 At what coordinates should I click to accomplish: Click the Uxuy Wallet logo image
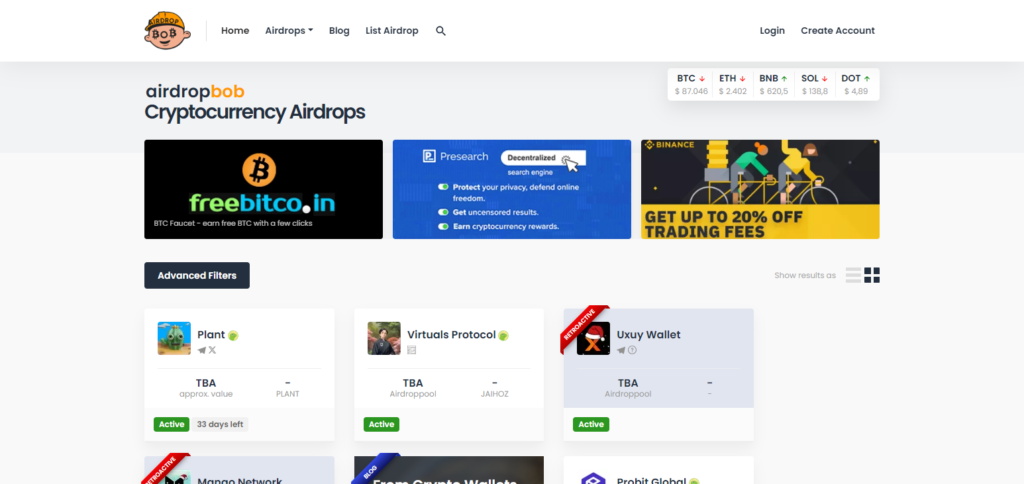coord(594,338)
